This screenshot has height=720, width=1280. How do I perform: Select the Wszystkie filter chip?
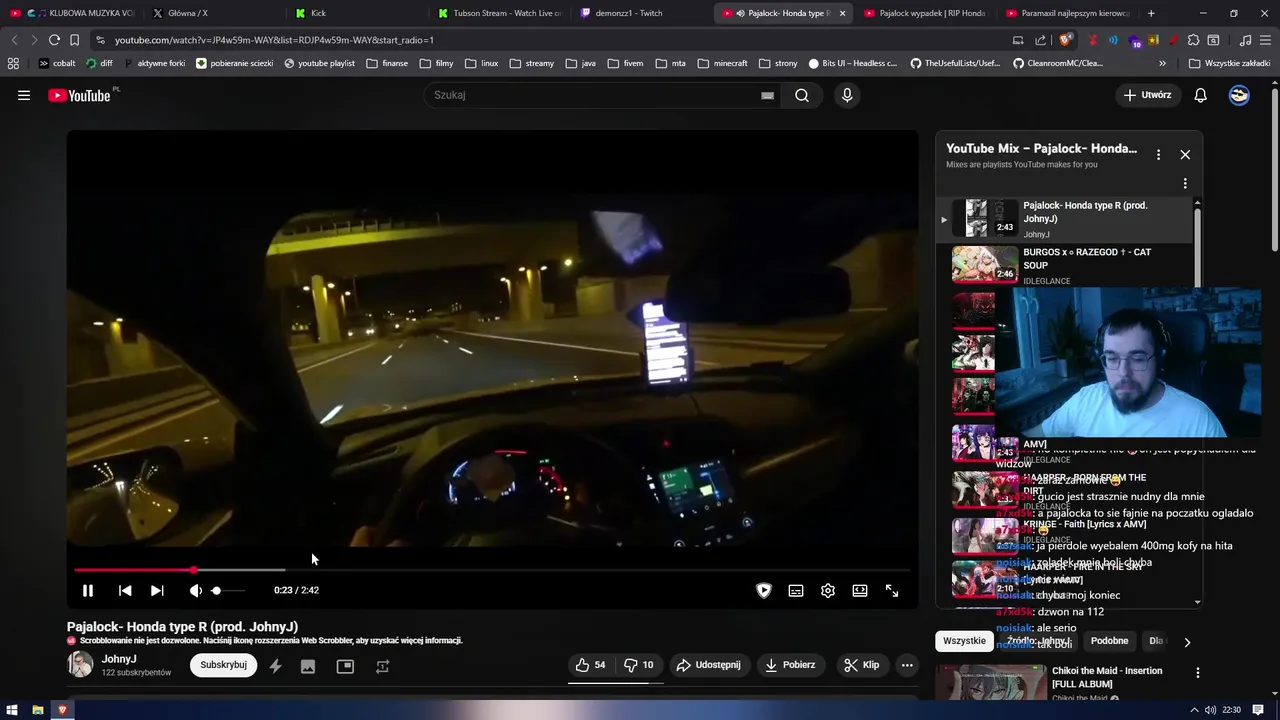coord(964,641)
